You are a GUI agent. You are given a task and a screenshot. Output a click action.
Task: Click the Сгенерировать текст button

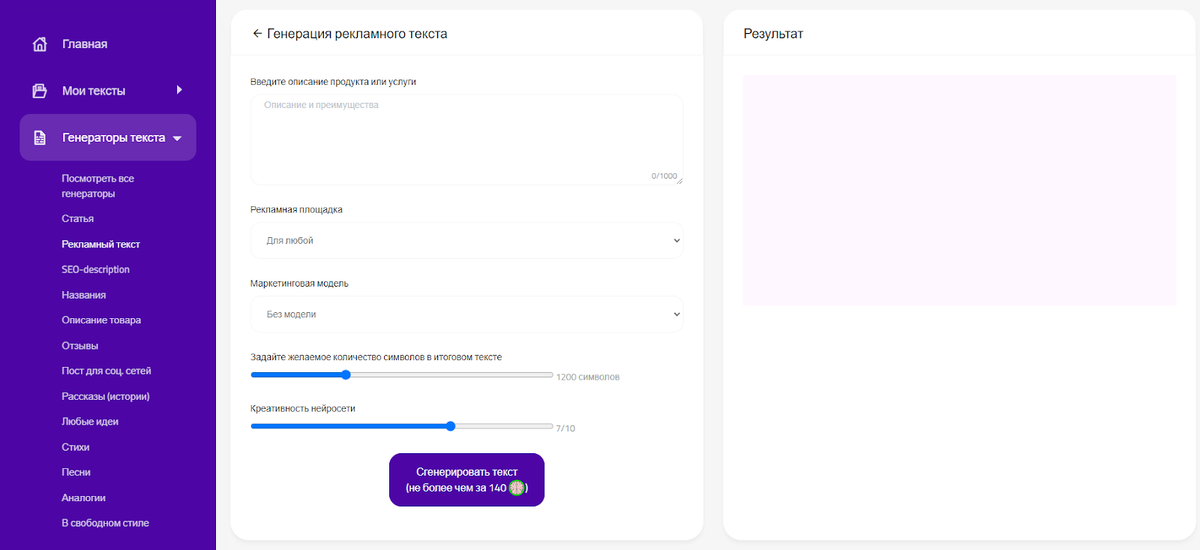(466, 480)
